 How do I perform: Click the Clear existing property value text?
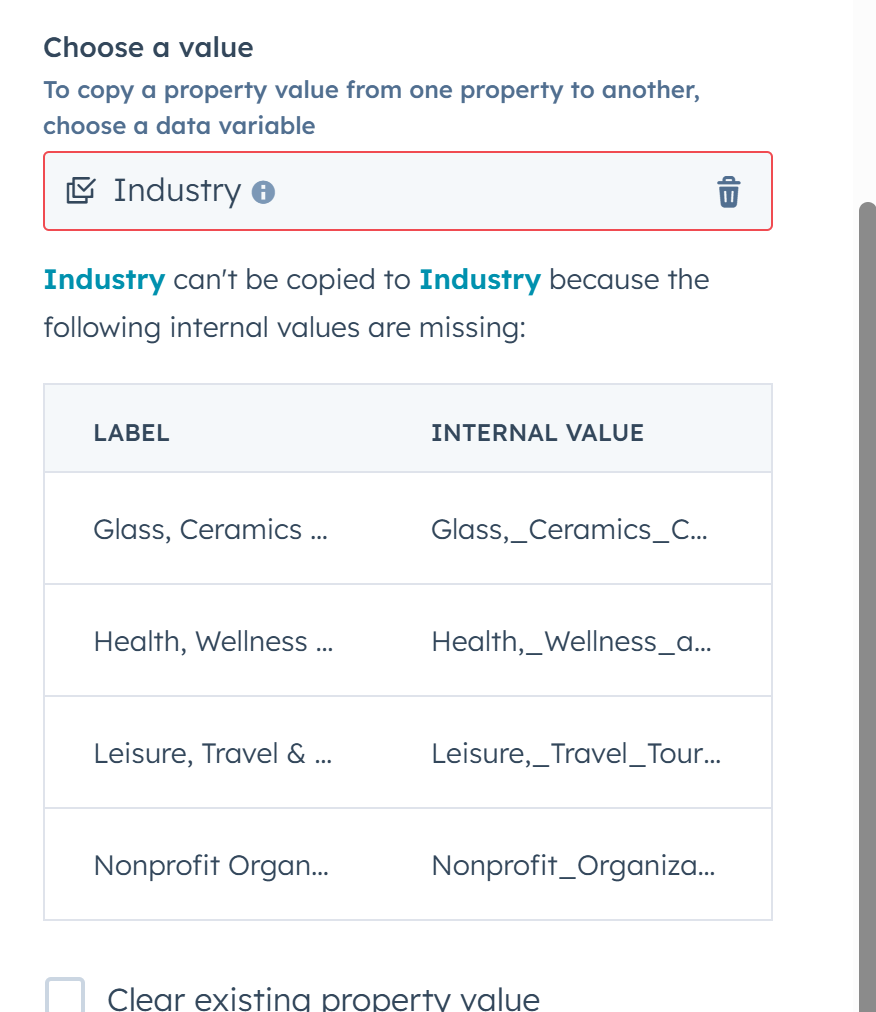tap(323, 996)
